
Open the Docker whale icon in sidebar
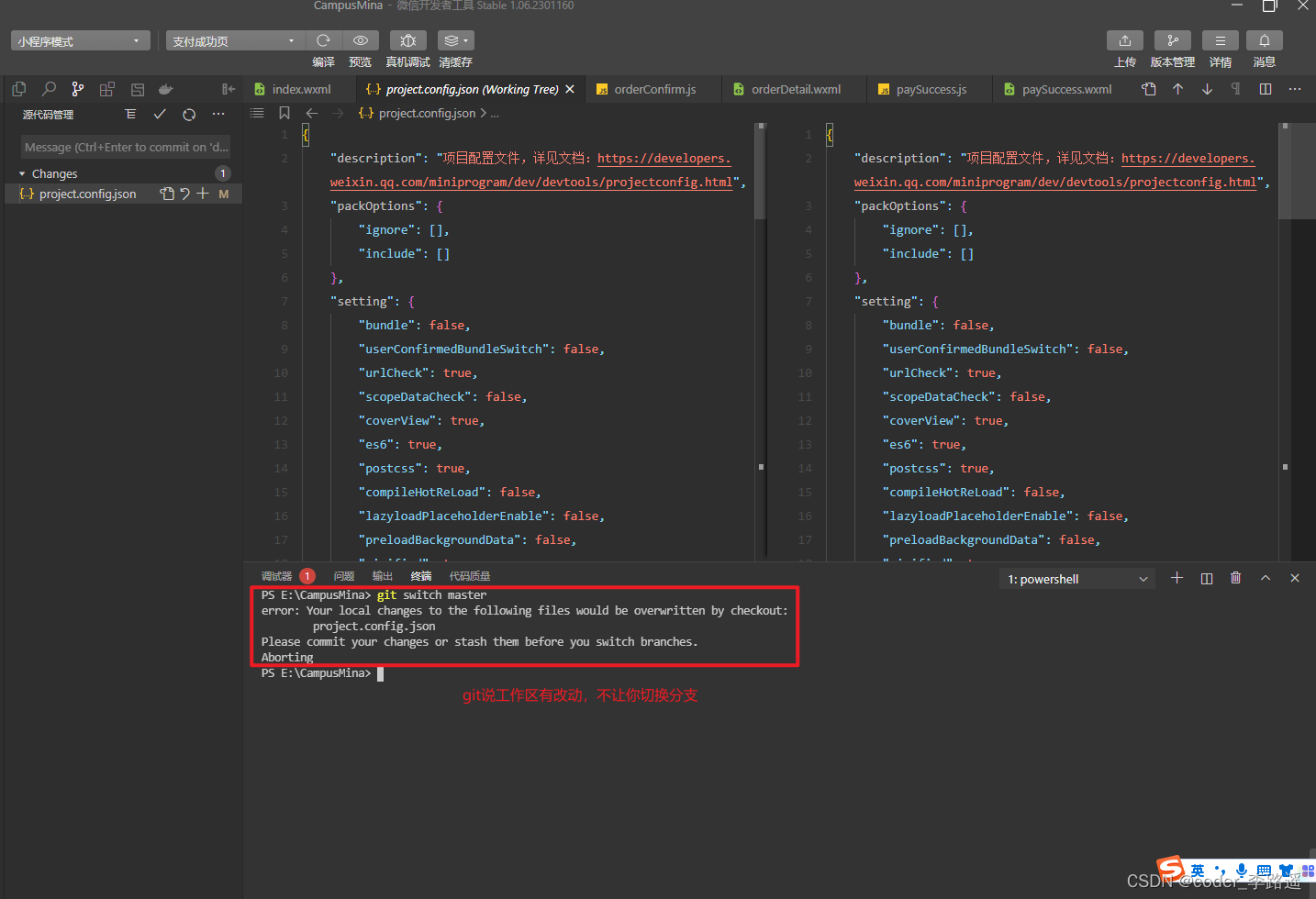166,89
